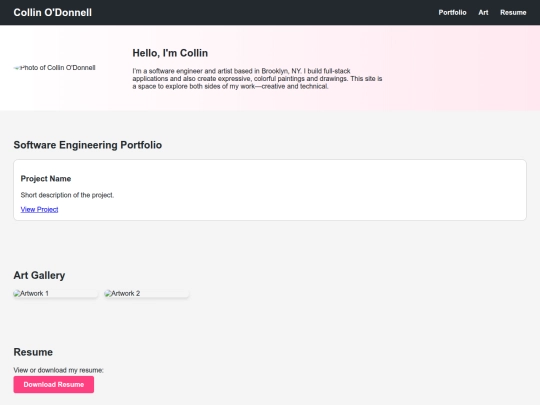
Task: Open the Artwork 1 gallery thumbnail
Action: (55, 293)
